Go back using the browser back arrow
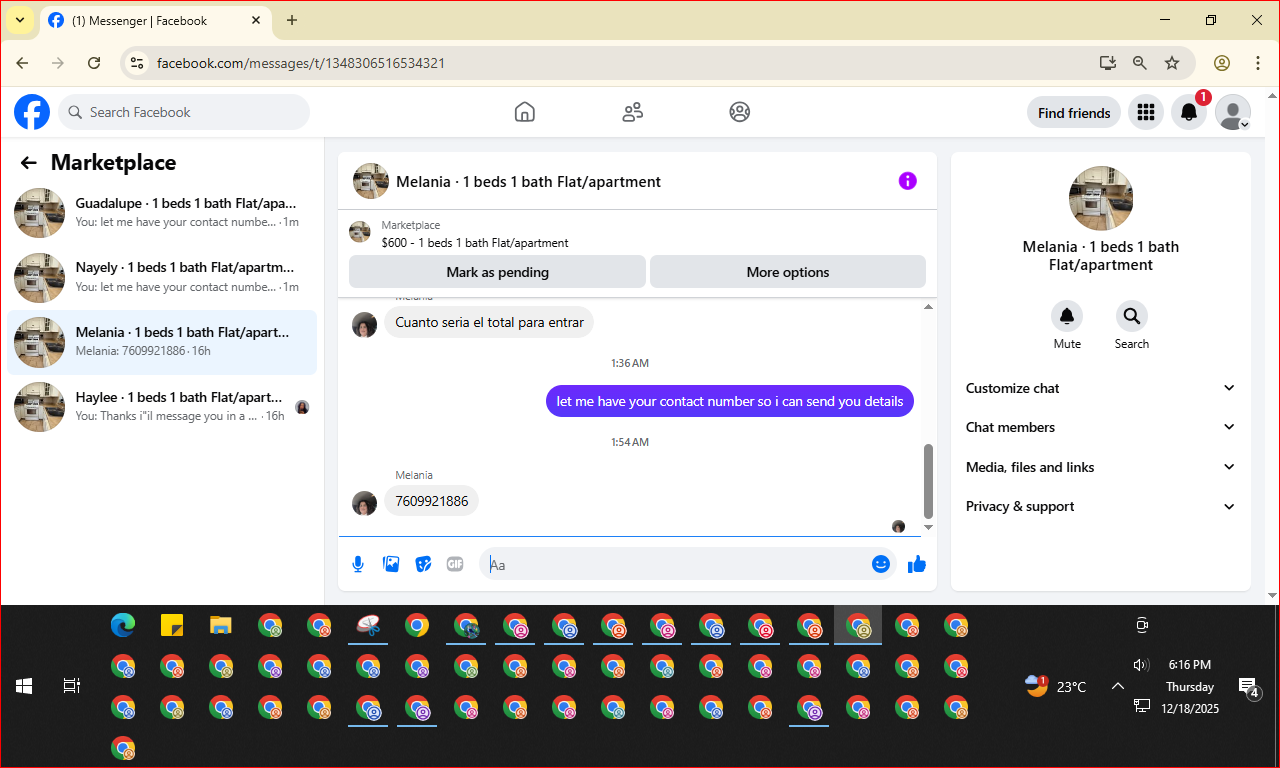The height and width of the screenshot is (768, 1280). pyautogui.click(x=22, y=63)
